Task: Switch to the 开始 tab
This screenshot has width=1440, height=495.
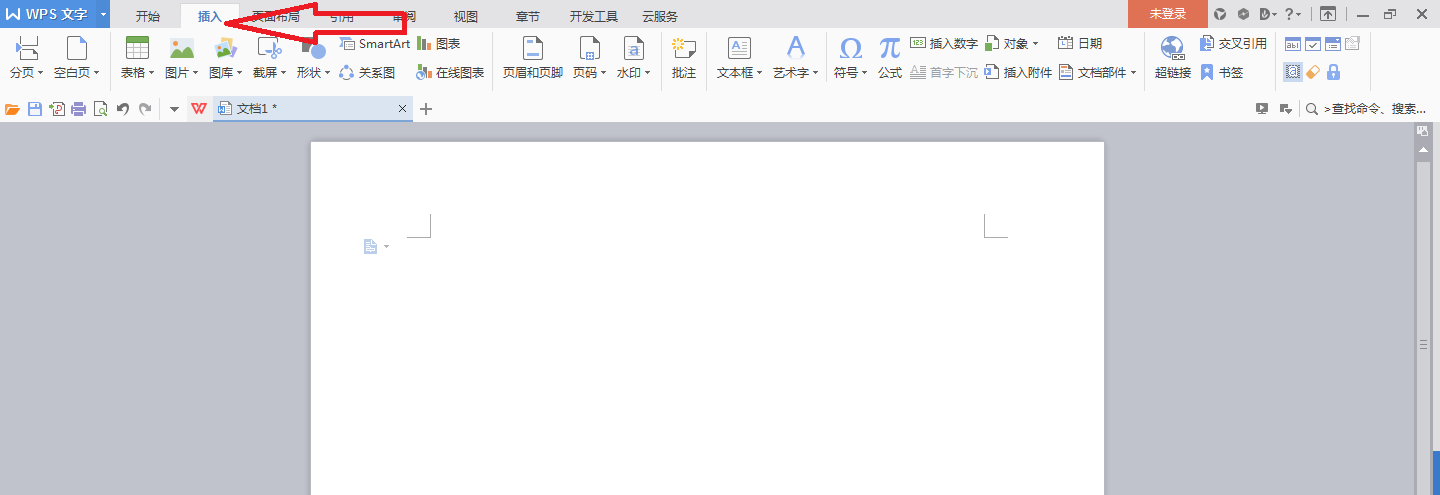Action: (x=148, y=16)
